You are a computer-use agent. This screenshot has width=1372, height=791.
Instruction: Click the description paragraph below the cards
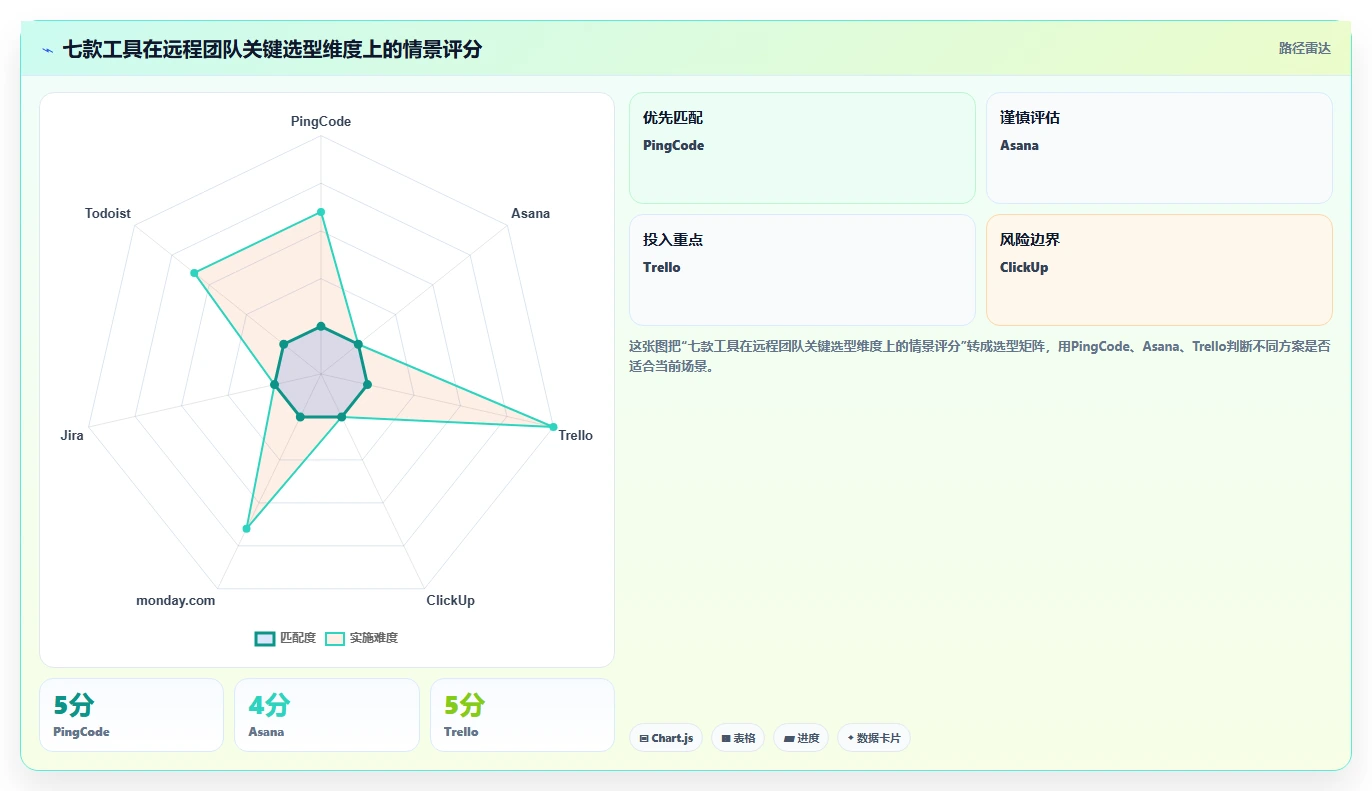pos(980,356)
